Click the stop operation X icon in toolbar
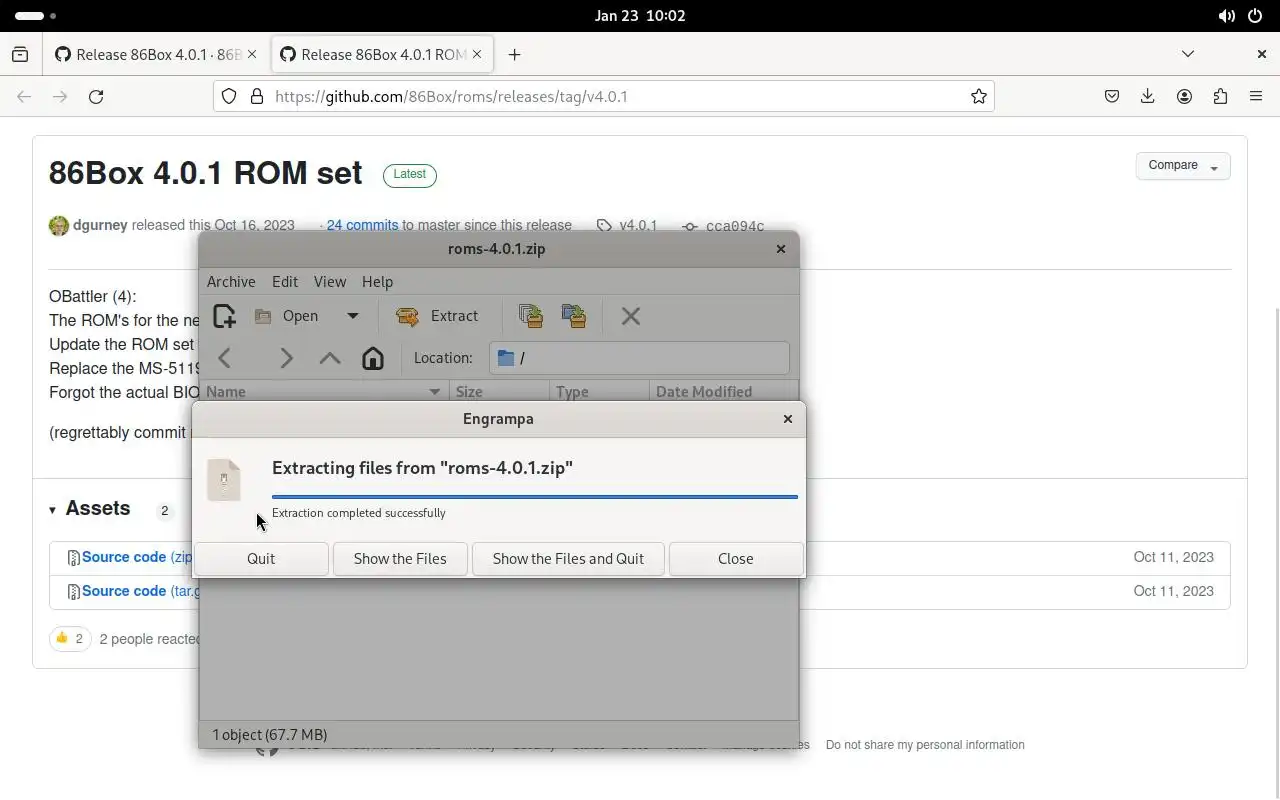The width and height of the screenshot is (1280, 800). tap(631, 316)
